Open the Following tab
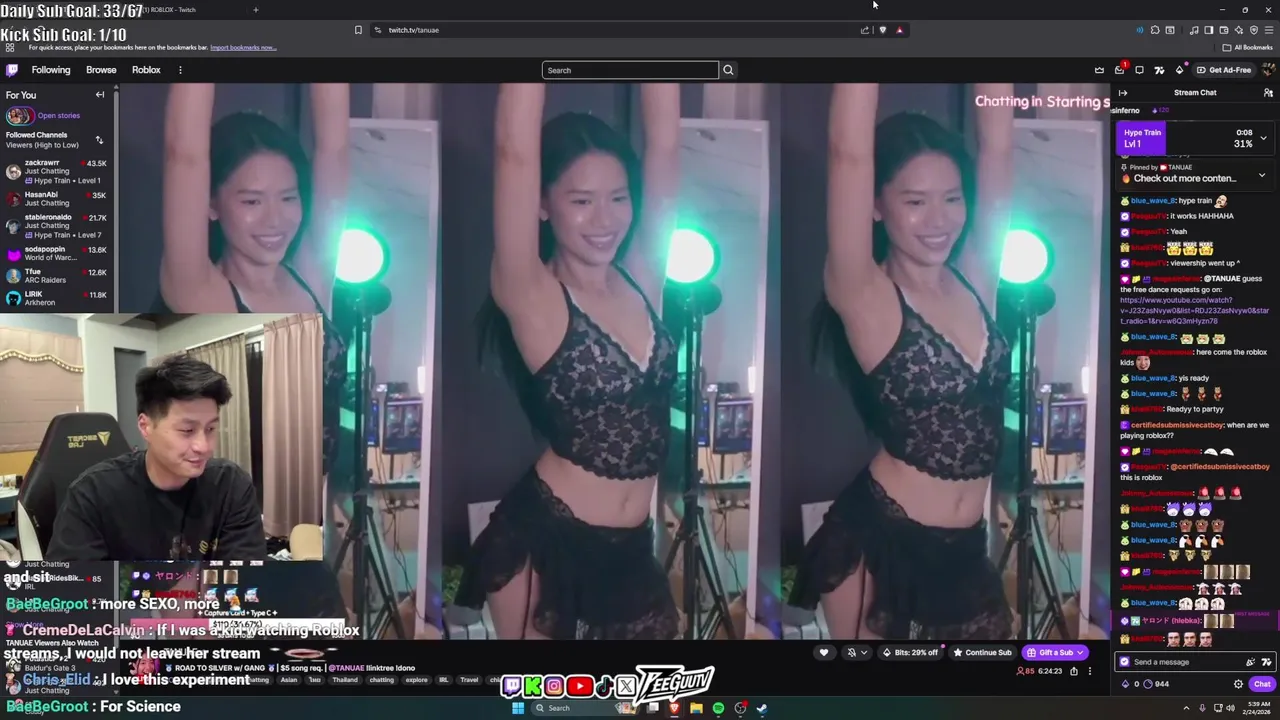1280x720 pixels. (x=51, y=70)
